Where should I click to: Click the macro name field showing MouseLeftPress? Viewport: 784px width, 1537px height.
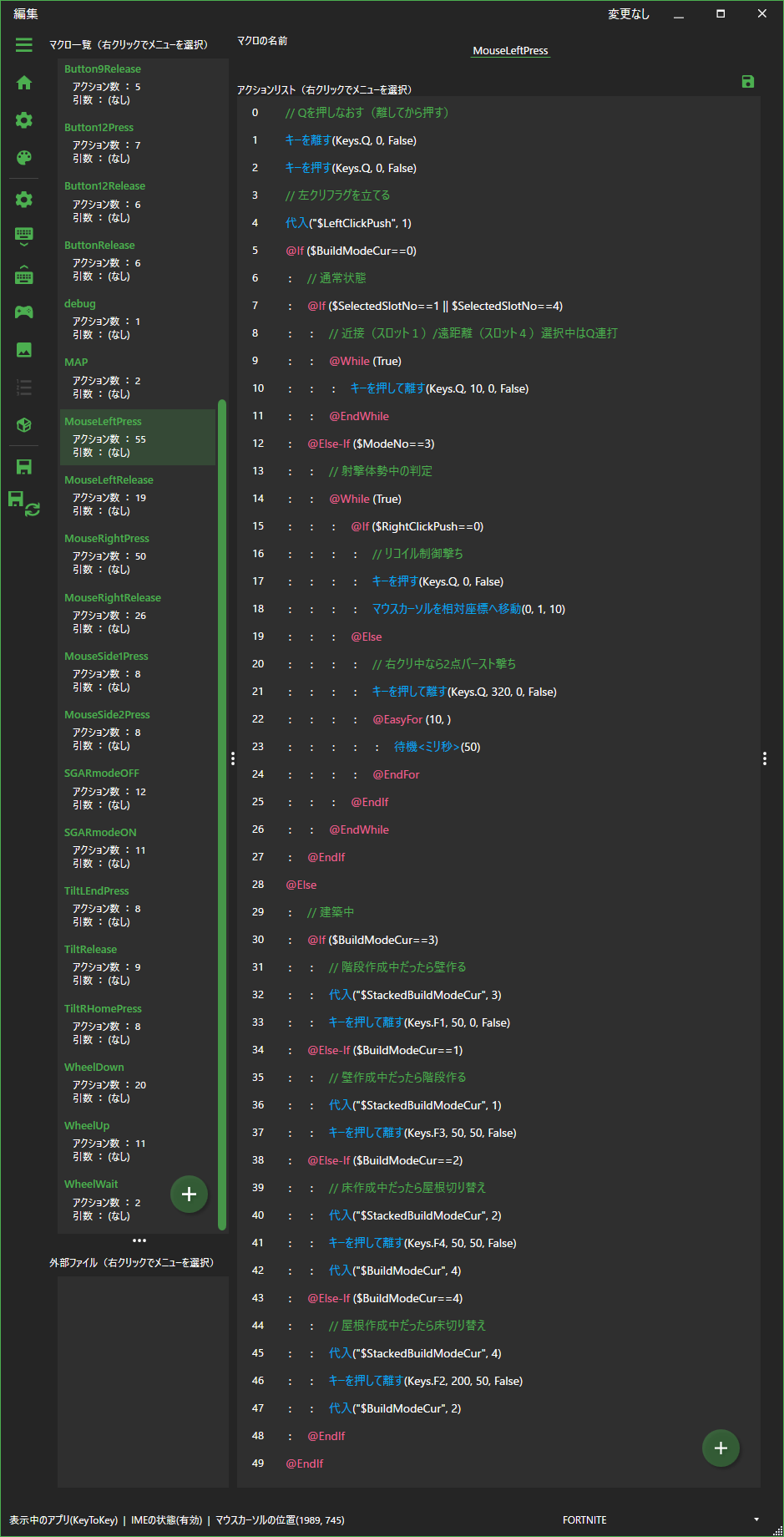(x=510, y=51)
